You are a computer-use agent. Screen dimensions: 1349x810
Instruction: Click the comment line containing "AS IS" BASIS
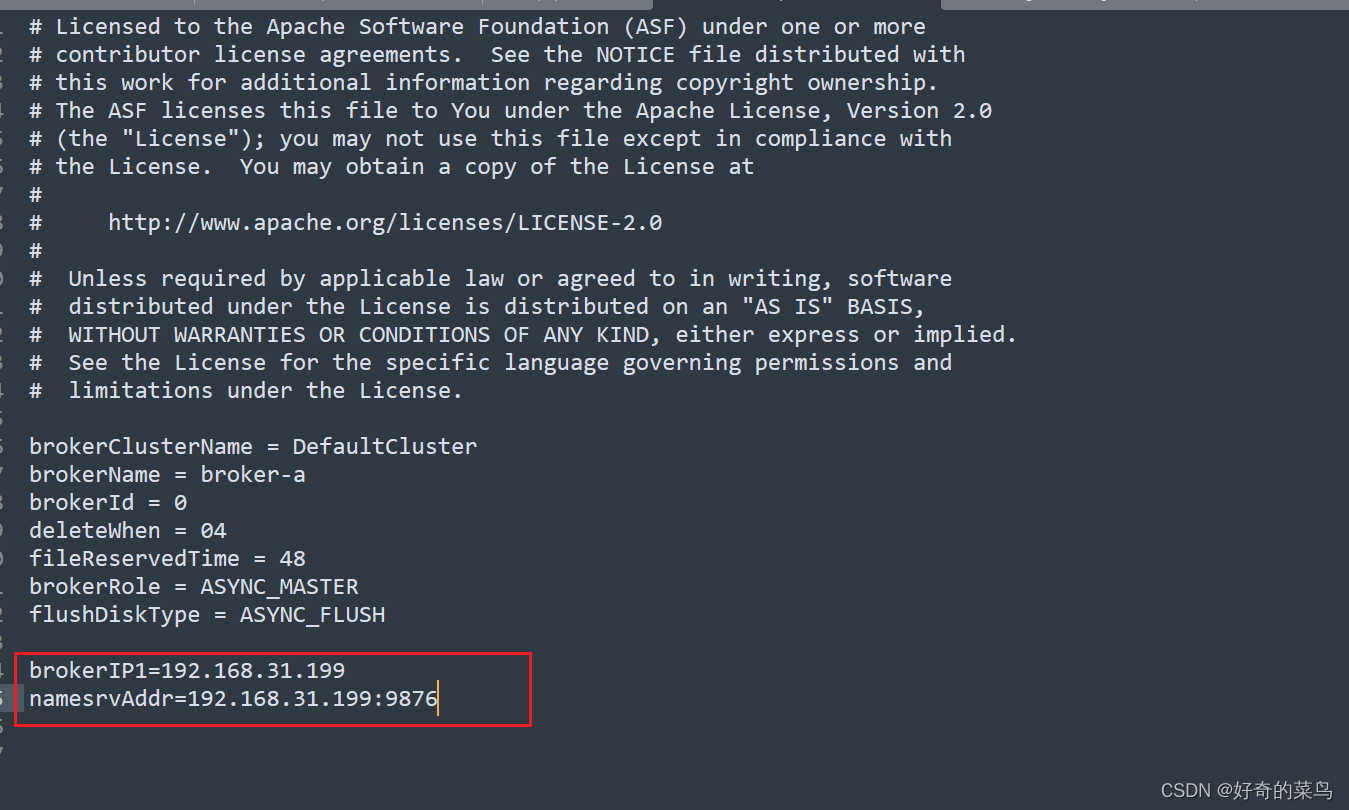coord(477,306)
